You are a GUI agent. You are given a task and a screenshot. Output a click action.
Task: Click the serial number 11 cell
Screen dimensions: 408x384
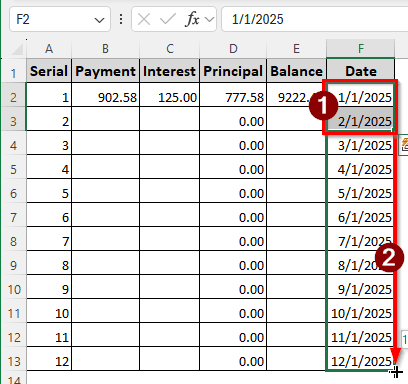tap(49, 335)
